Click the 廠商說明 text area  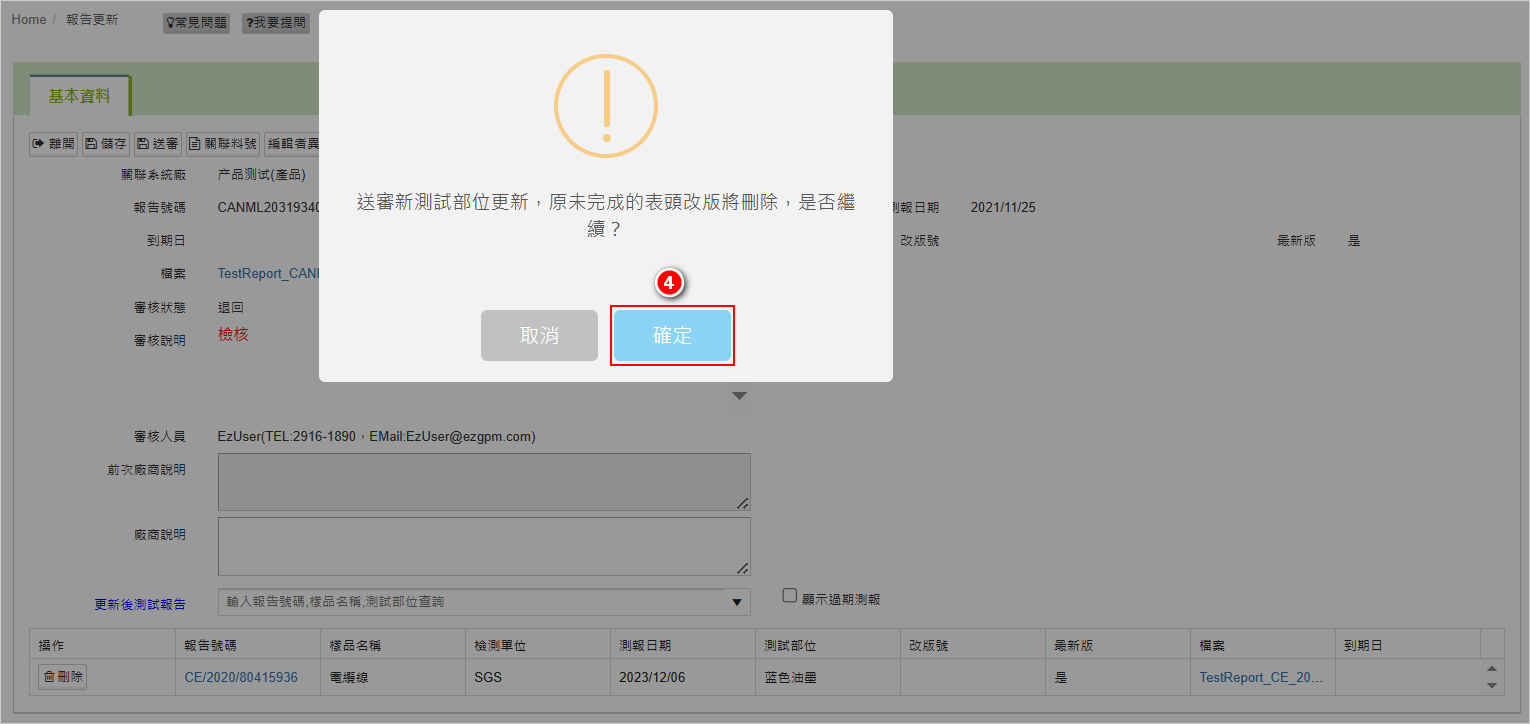484,546
